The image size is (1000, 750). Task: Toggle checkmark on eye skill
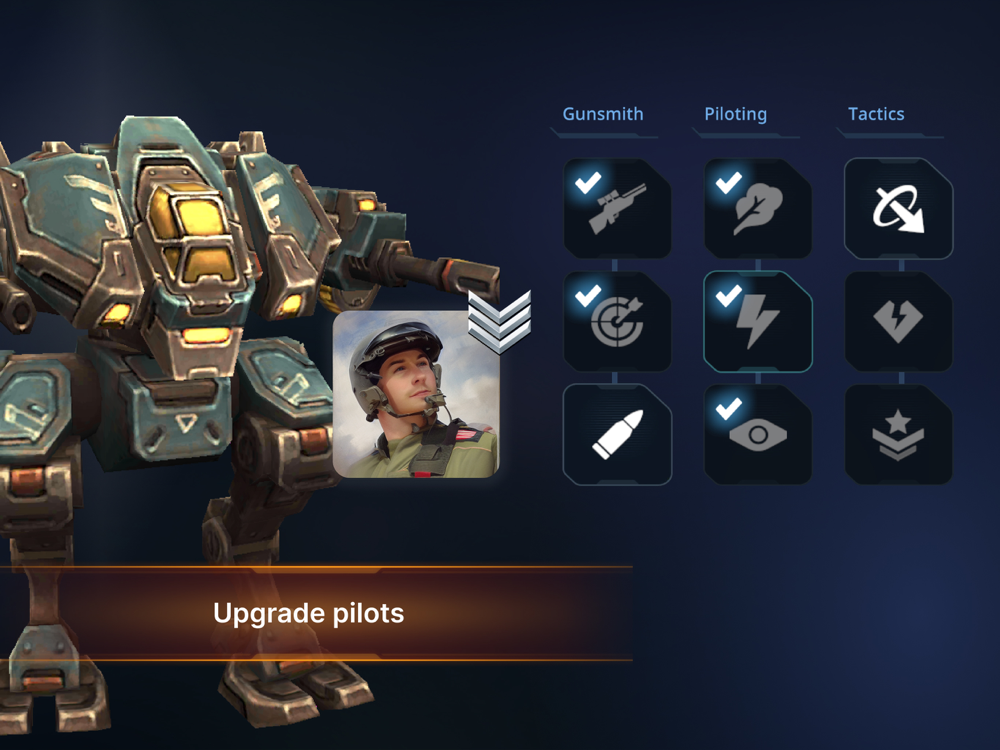click(728, 408)
